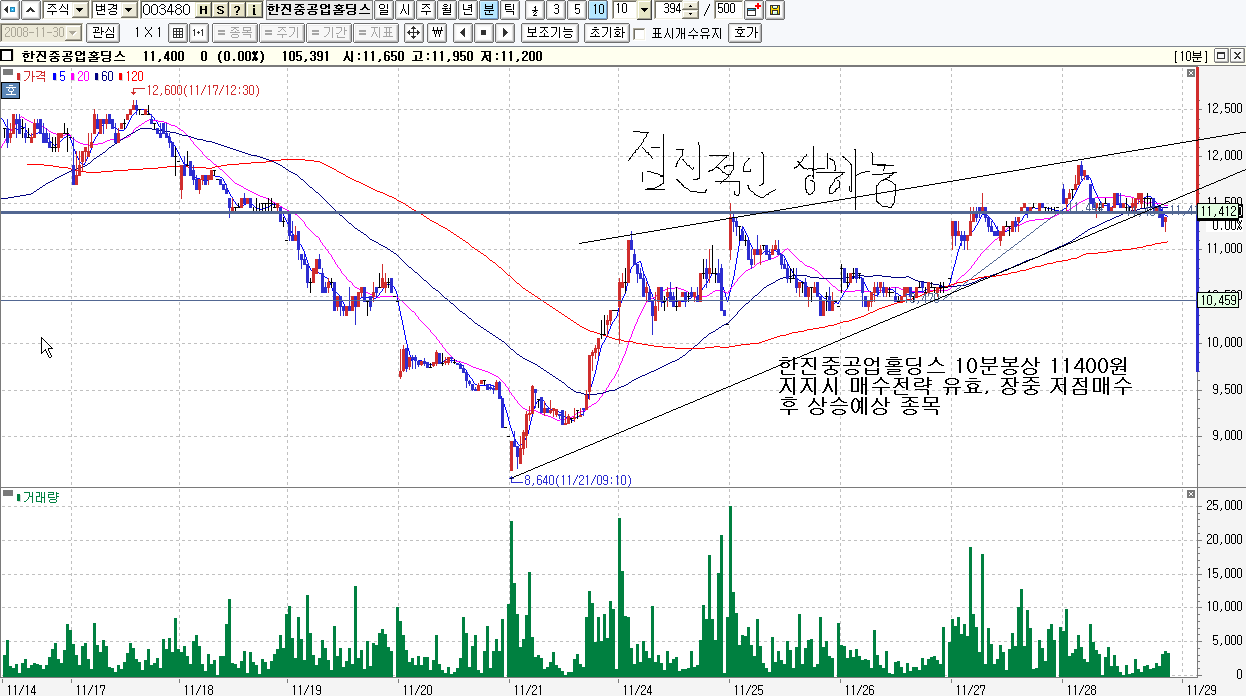Switch to the 일 (daily) chart period

(383, 10)
